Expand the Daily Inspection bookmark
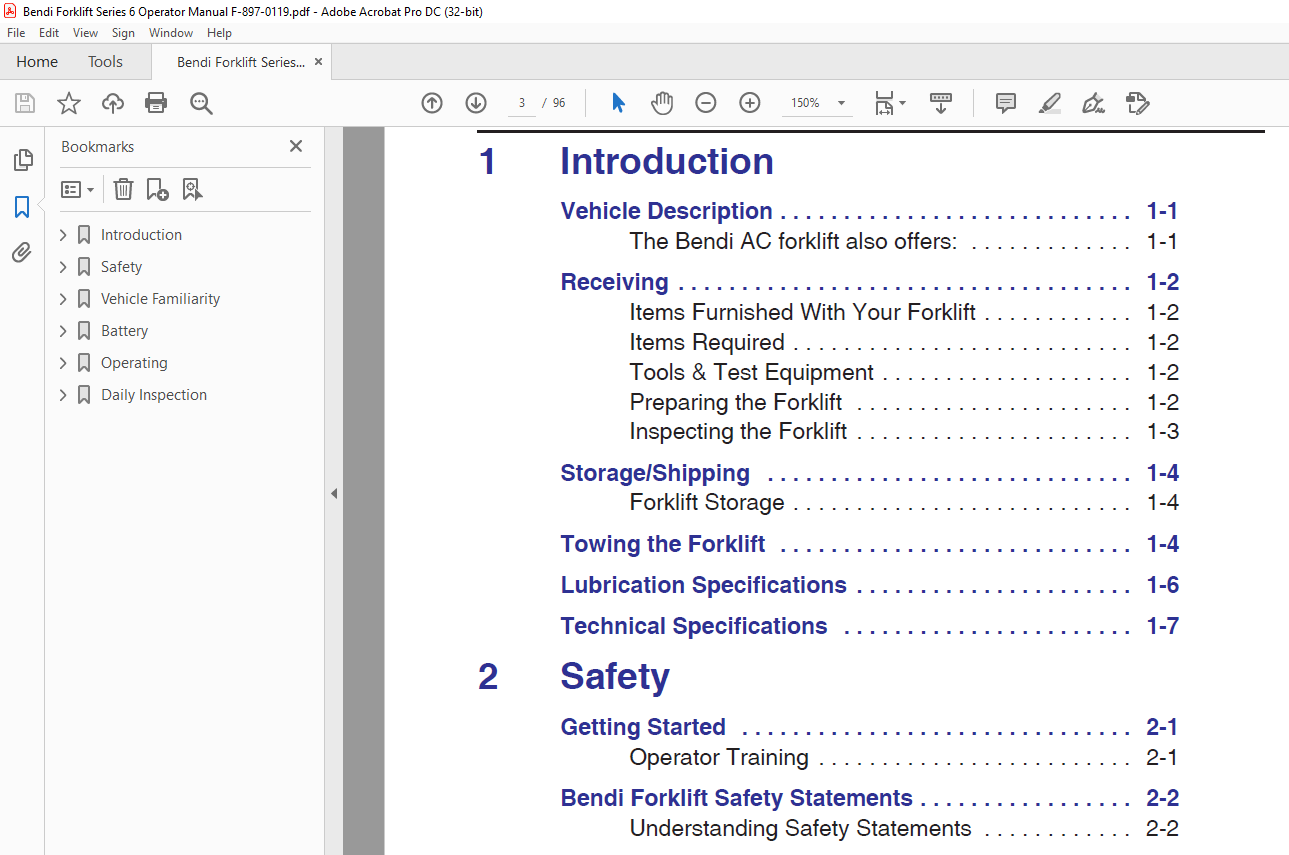Screen dimensions: 1289x855 pos(64,395)
